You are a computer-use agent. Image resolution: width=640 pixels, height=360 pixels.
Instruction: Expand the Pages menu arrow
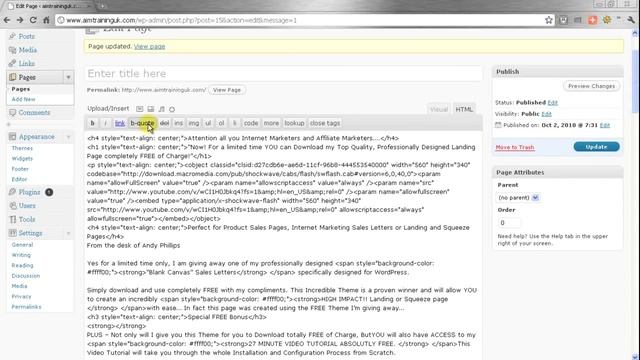[68, 77]
